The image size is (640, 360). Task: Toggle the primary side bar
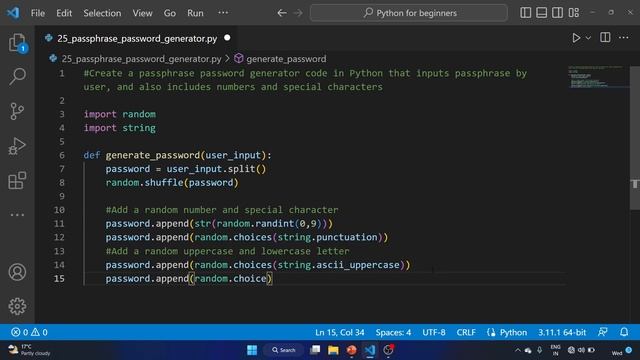click(x=526, y=13)
